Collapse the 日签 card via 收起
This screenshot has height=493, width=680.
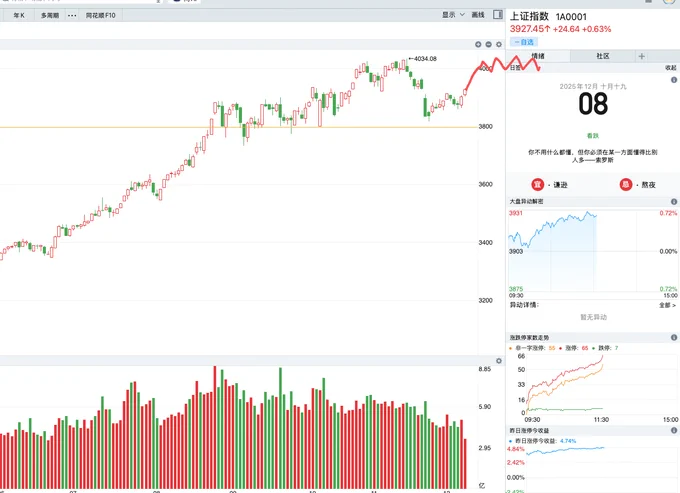pyautogui.click(x=670, y=68)
